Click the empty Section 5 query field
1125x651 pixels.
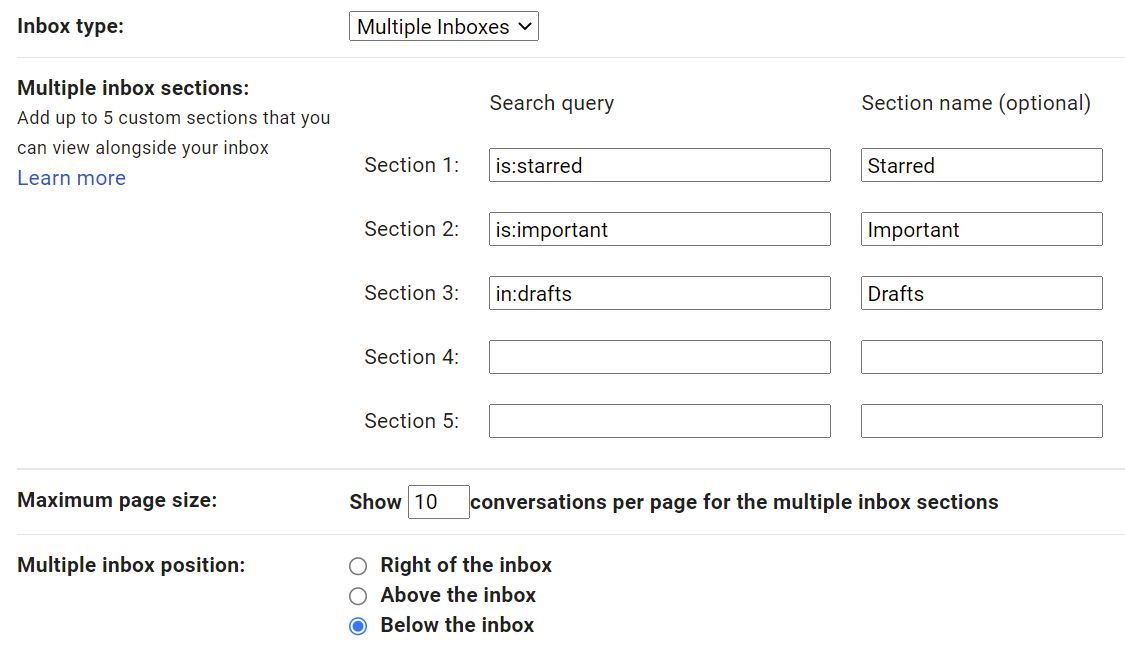point(659,420)
